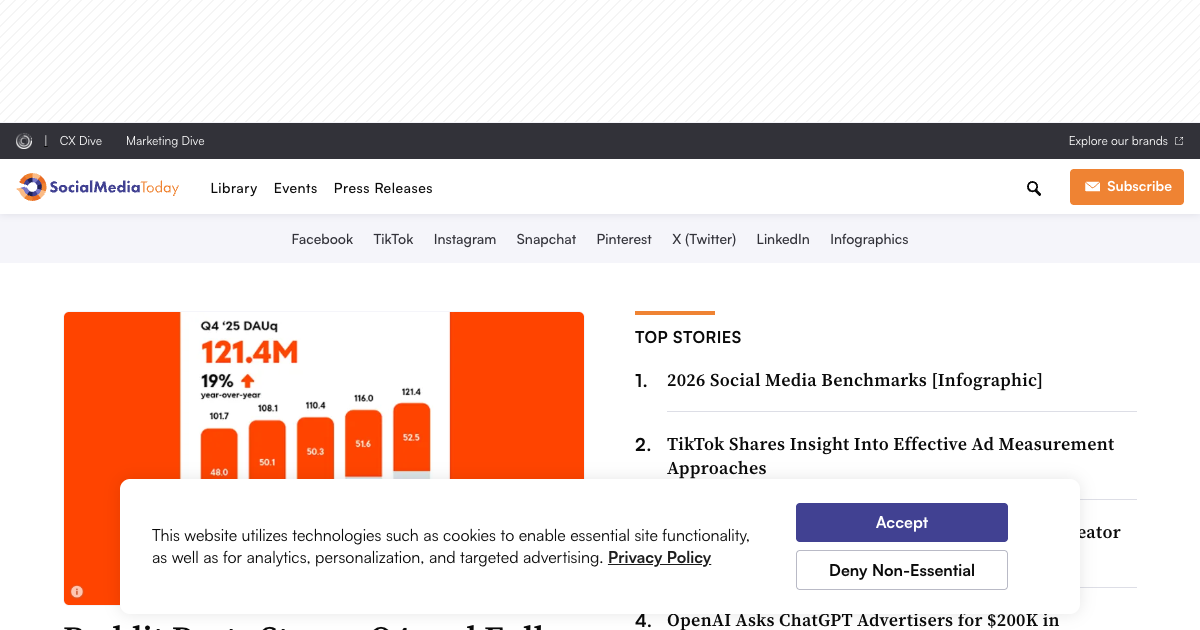
Task: Open the Privacy Policy link
Action: pyautogui.click(x=659, y=558)
